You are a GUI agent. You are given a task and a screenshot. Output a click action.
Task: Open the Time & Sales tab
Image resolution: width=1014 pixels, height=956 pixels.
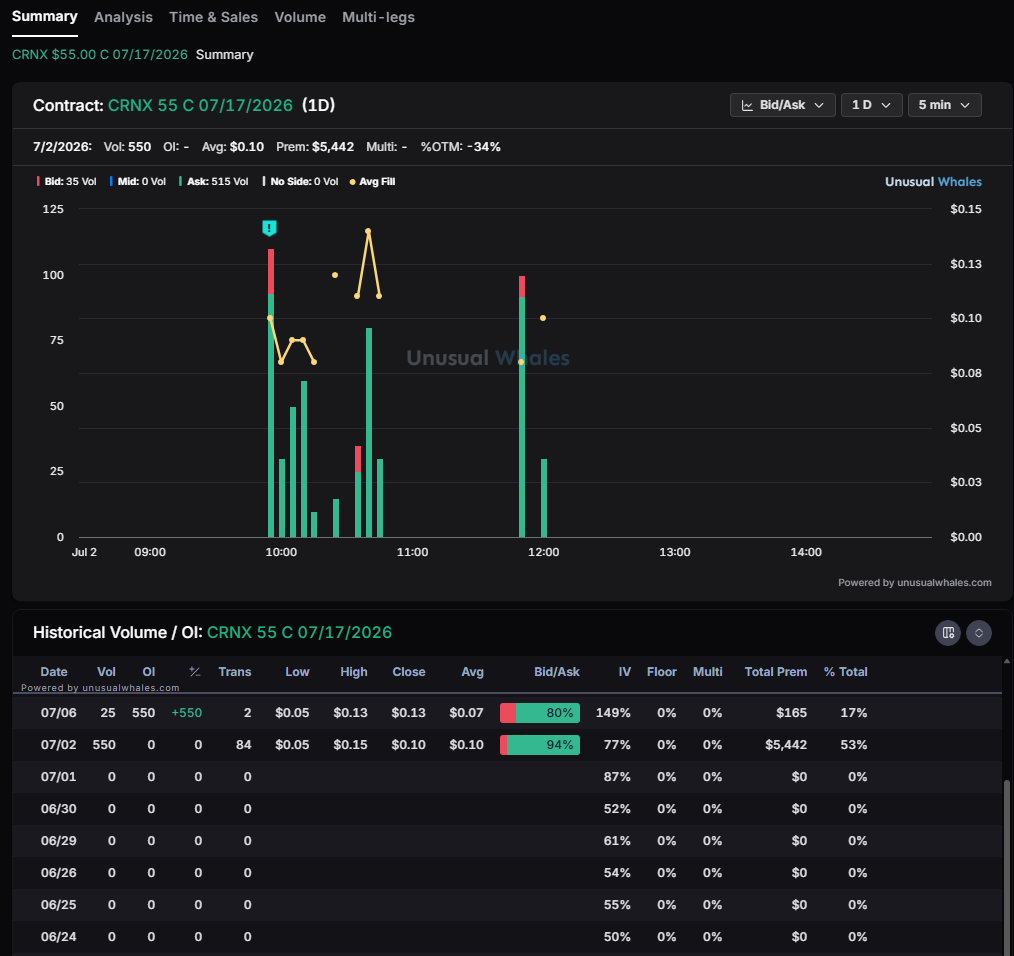213,17
